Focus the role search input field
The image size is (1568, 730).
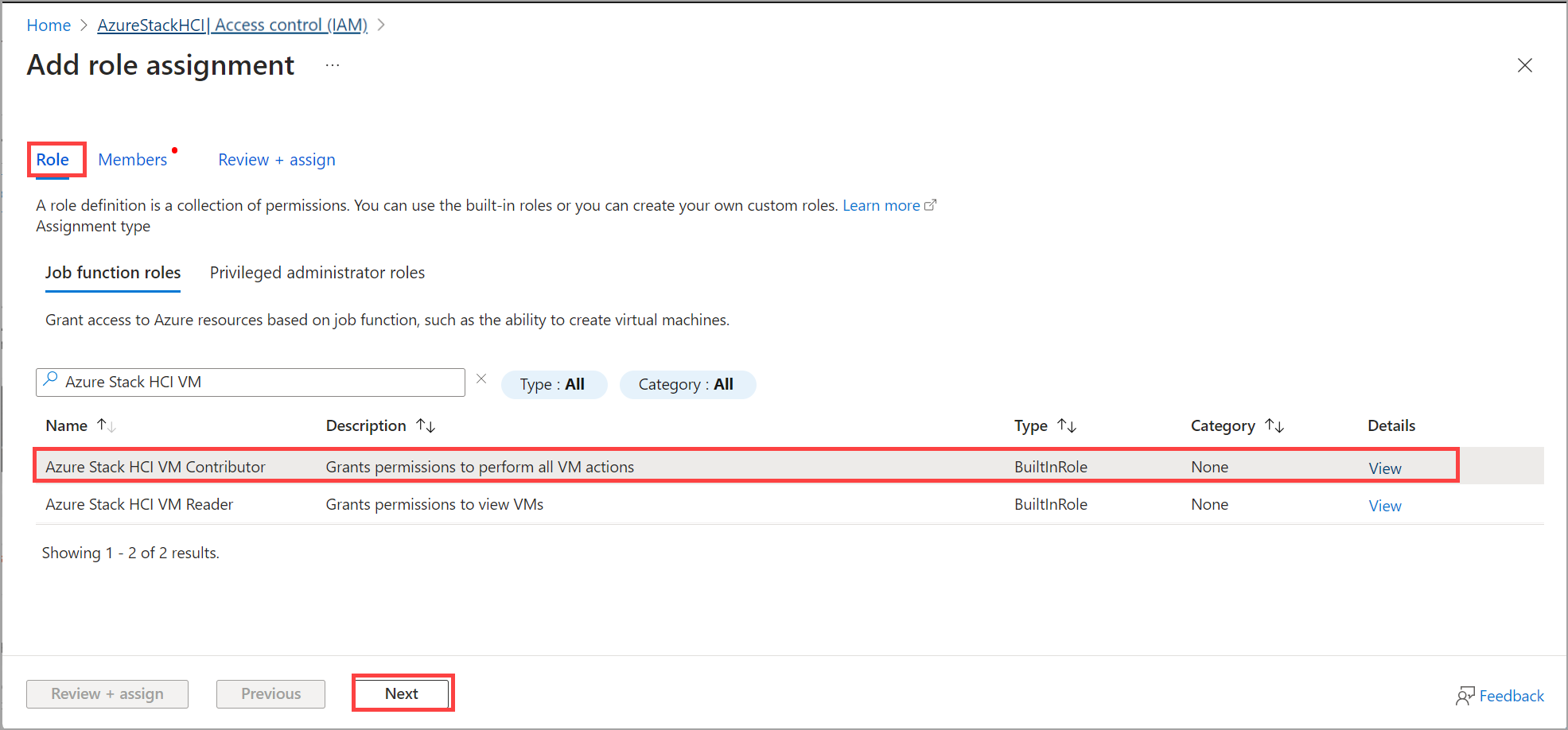(251, 382)
